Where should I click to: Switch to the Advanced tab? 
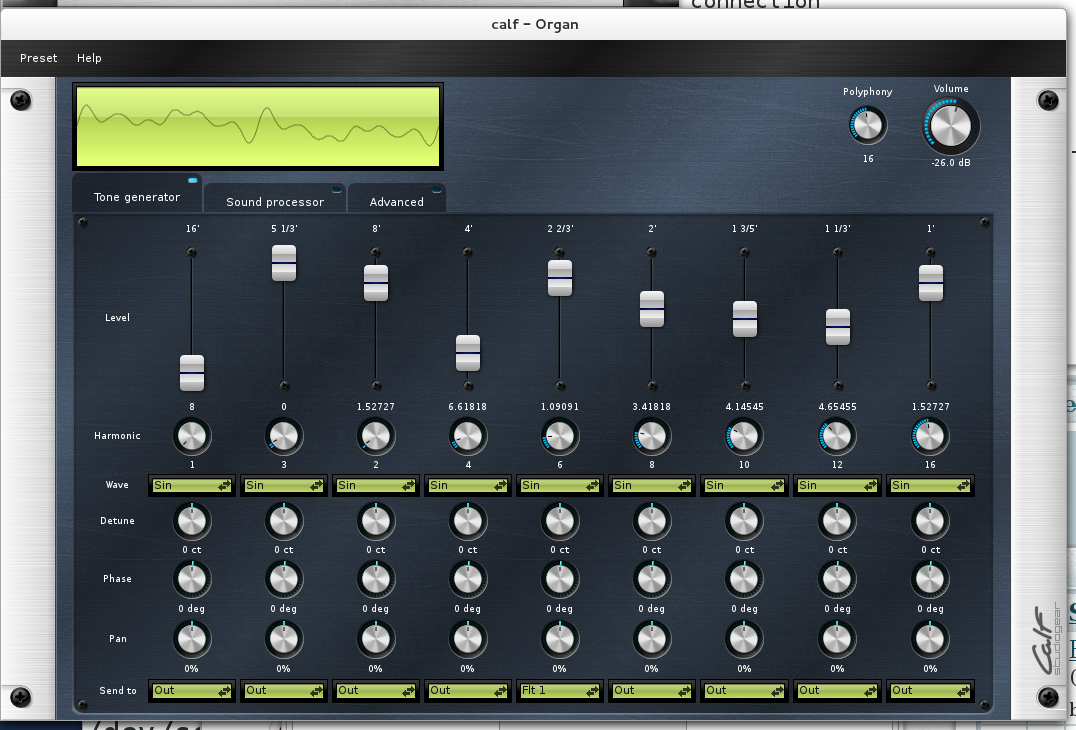coord(397,201)
